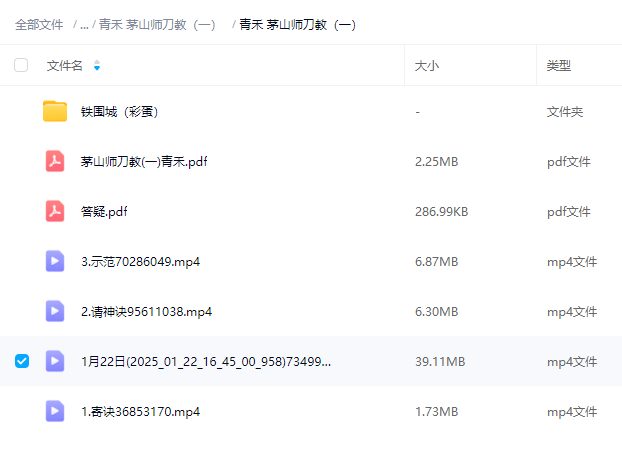This screenshot has height=475, width=622.
Task: Play 3.示范70286049.mp4 by its name
Action: click(140, 262)
